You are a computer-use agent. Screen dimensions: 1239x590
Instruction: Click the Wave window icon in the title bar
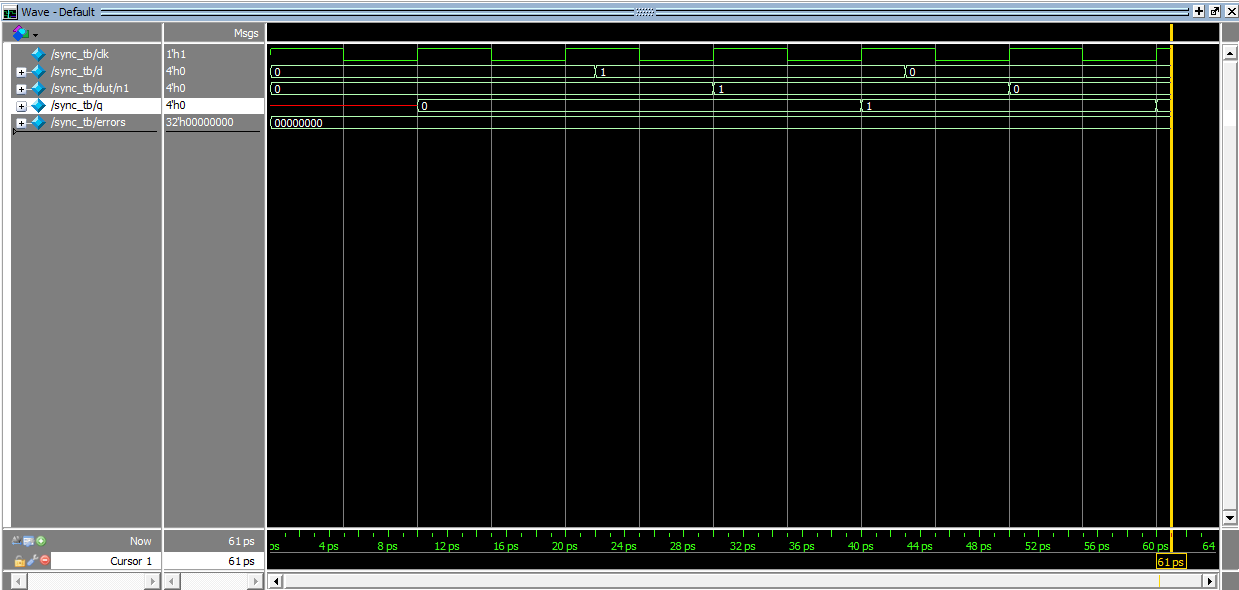[10, 11]
